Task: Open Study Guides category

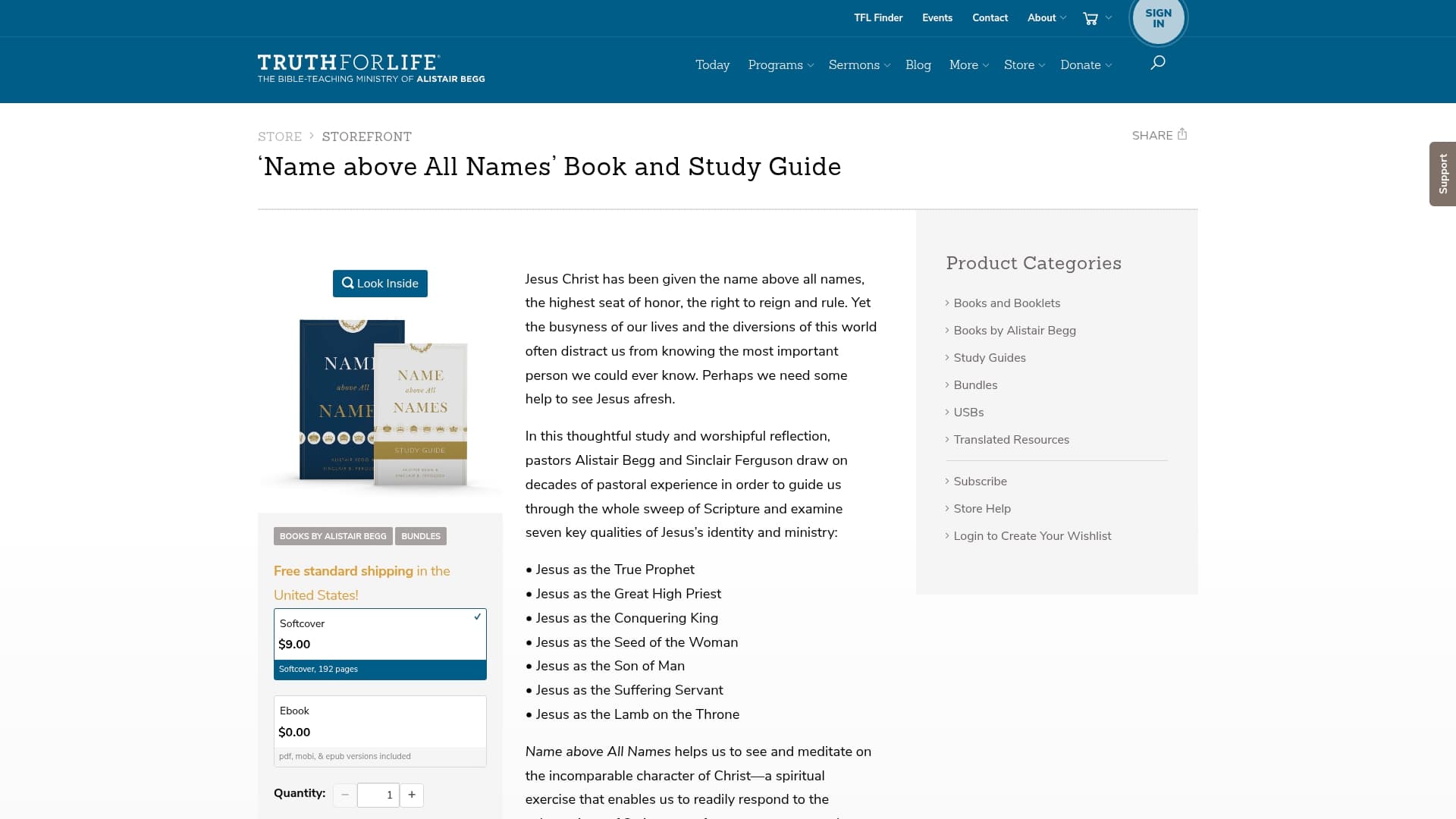Action: pos(990,358)
